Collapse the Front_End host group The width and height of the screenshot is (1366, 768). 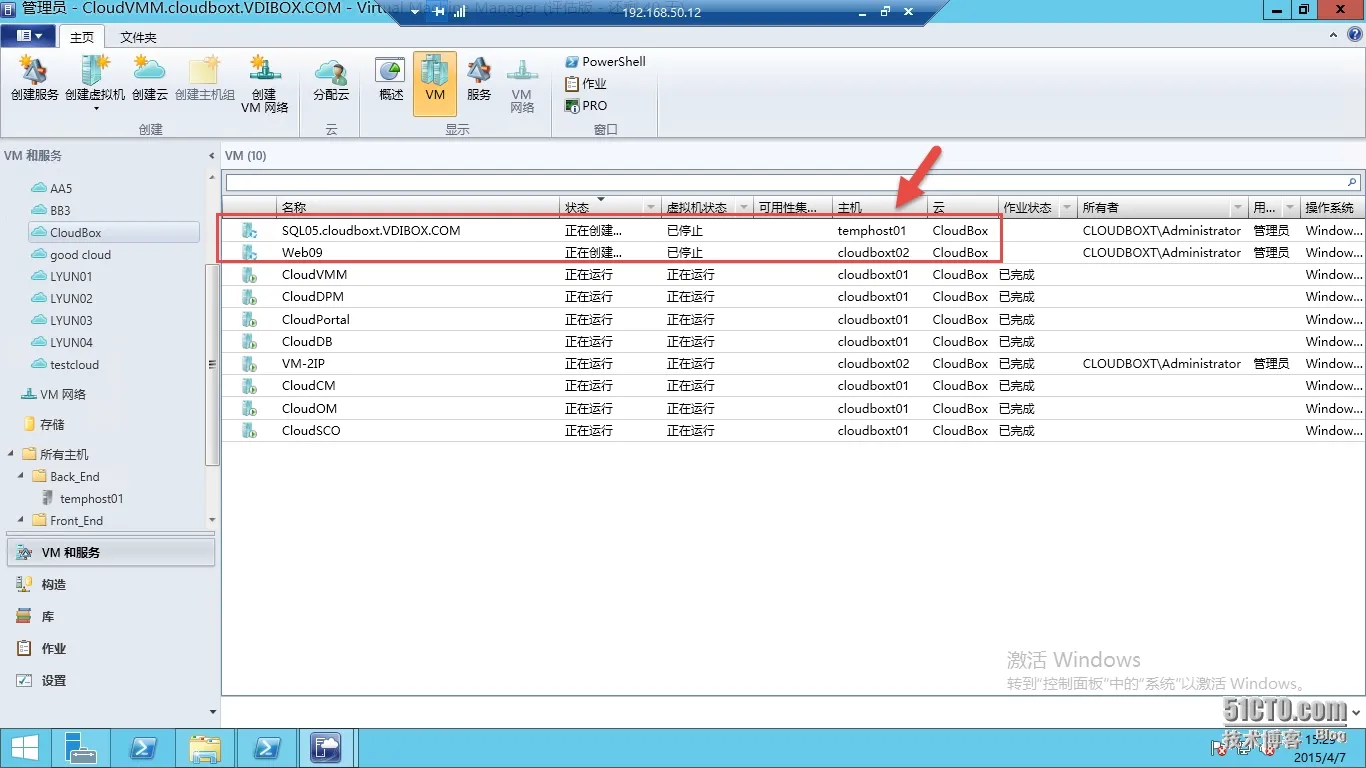coord(21,520)
